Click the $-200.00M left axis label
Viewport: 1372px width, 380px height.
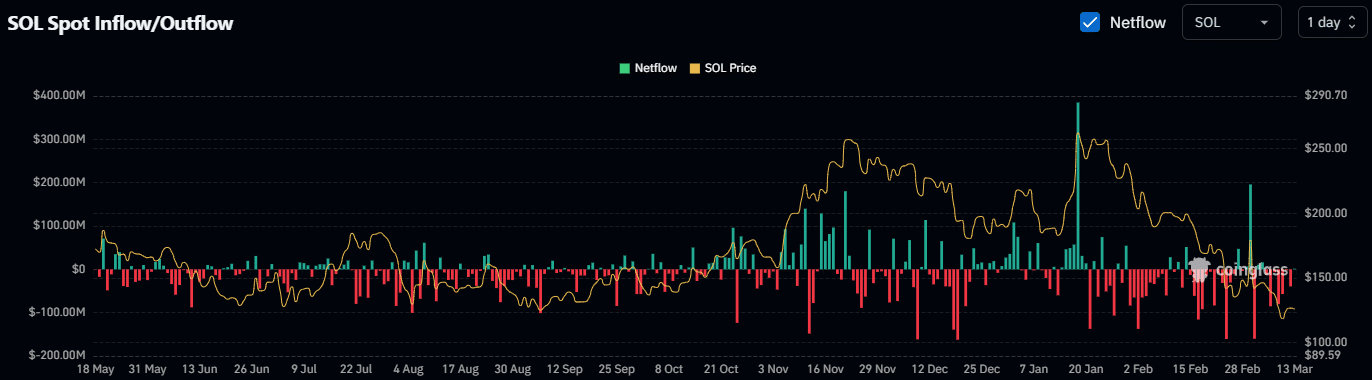click(57, 355)
